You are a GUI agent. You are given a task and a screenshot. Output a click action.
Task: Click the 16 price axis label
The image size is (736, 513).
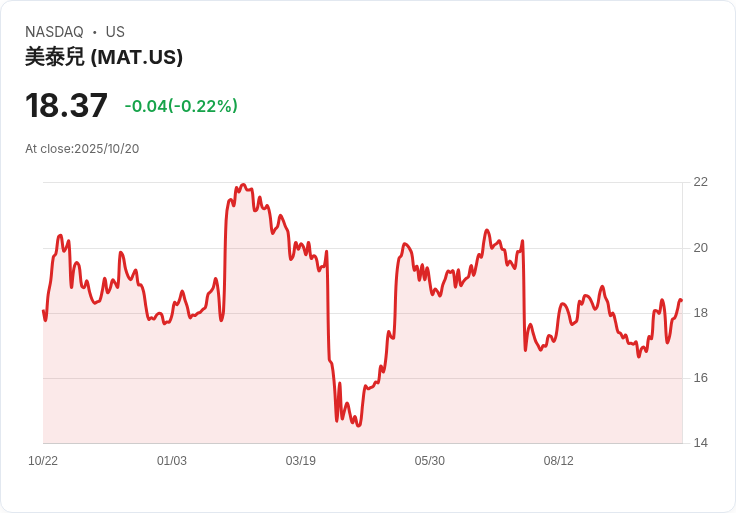701,378
